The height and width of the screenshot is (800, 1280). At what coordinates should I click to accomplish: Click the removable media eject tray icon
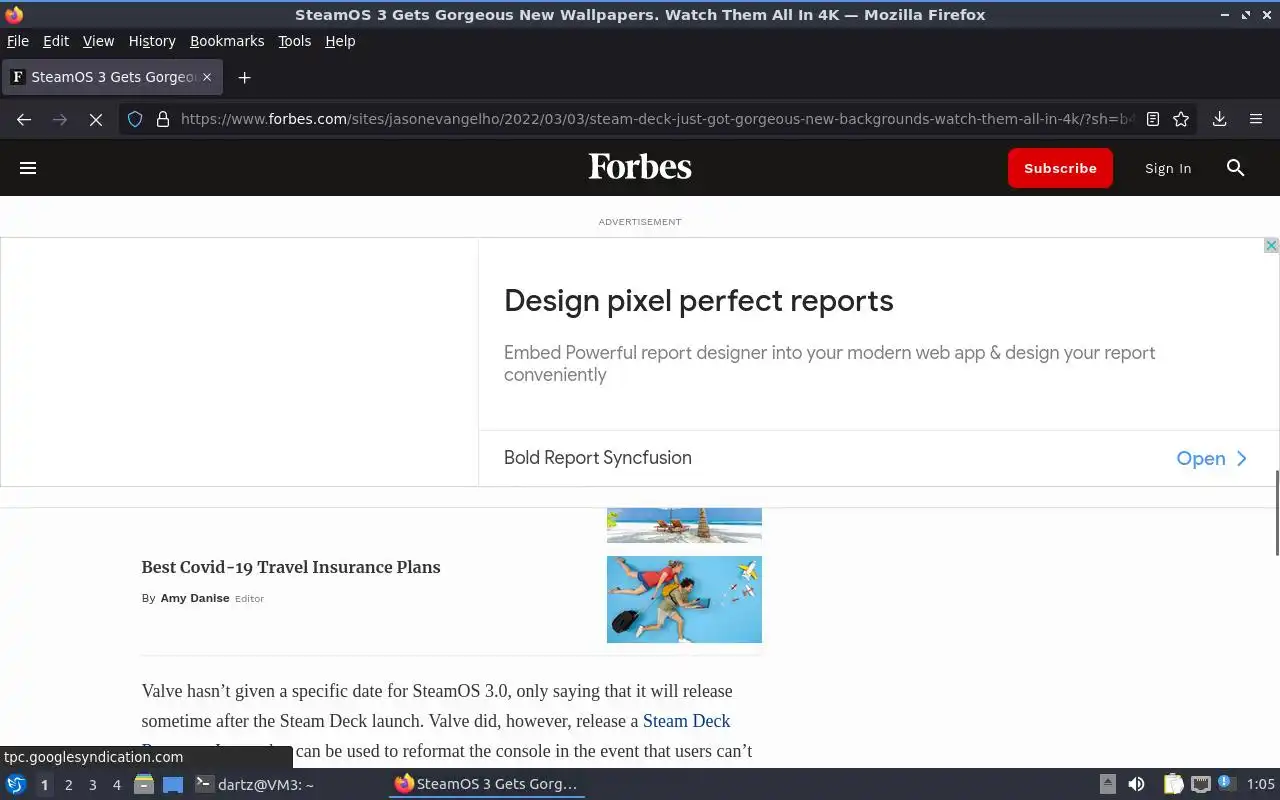click(x=1108, y=784)
